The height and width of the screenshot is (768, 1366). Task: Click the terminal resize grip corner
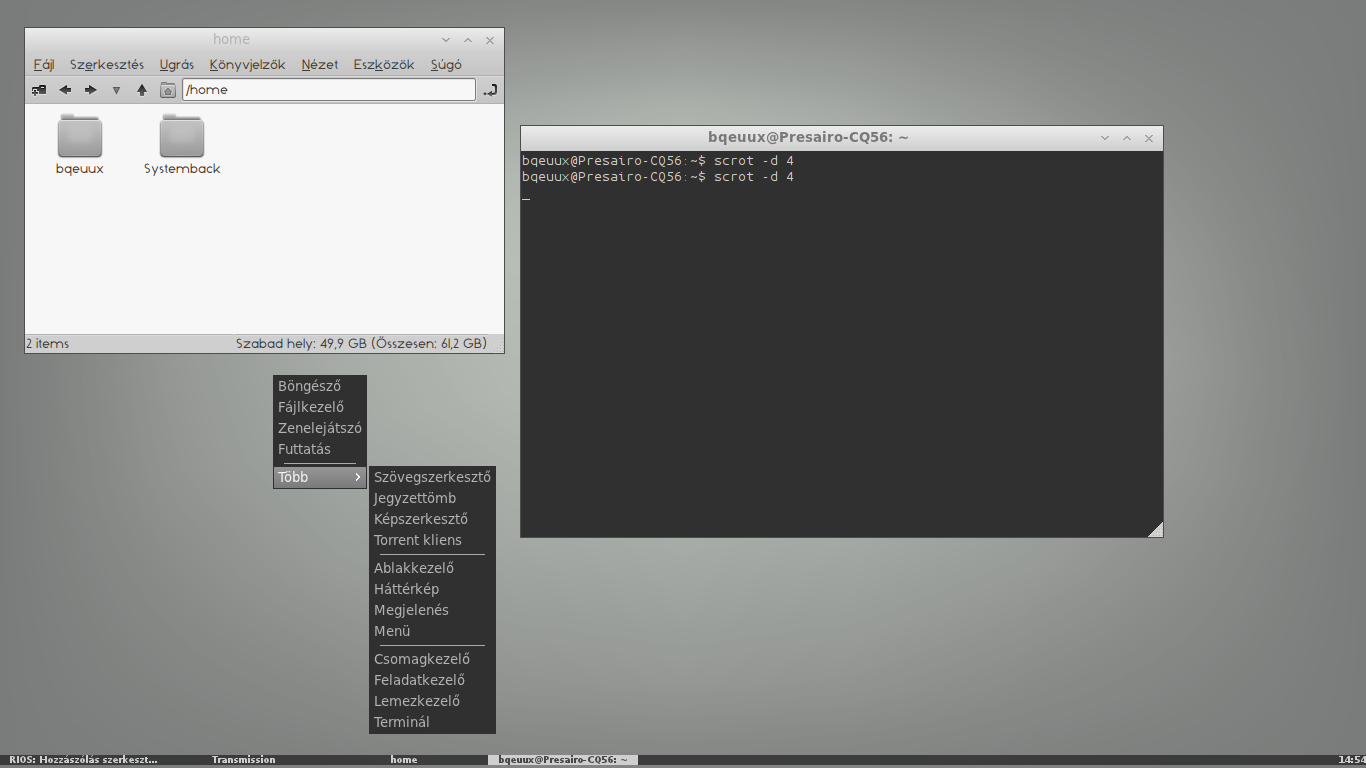[1155, 529]
